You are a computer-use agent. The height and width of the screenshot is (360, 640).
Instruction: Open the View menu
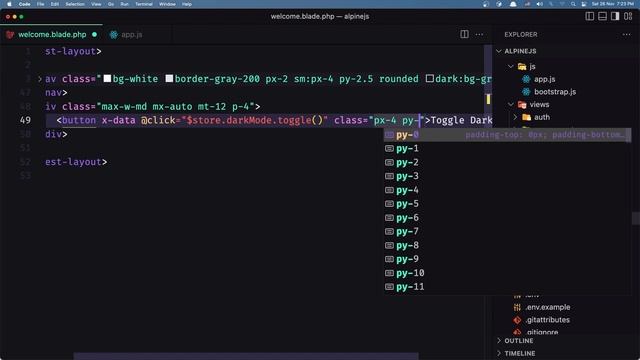[96, 4]
